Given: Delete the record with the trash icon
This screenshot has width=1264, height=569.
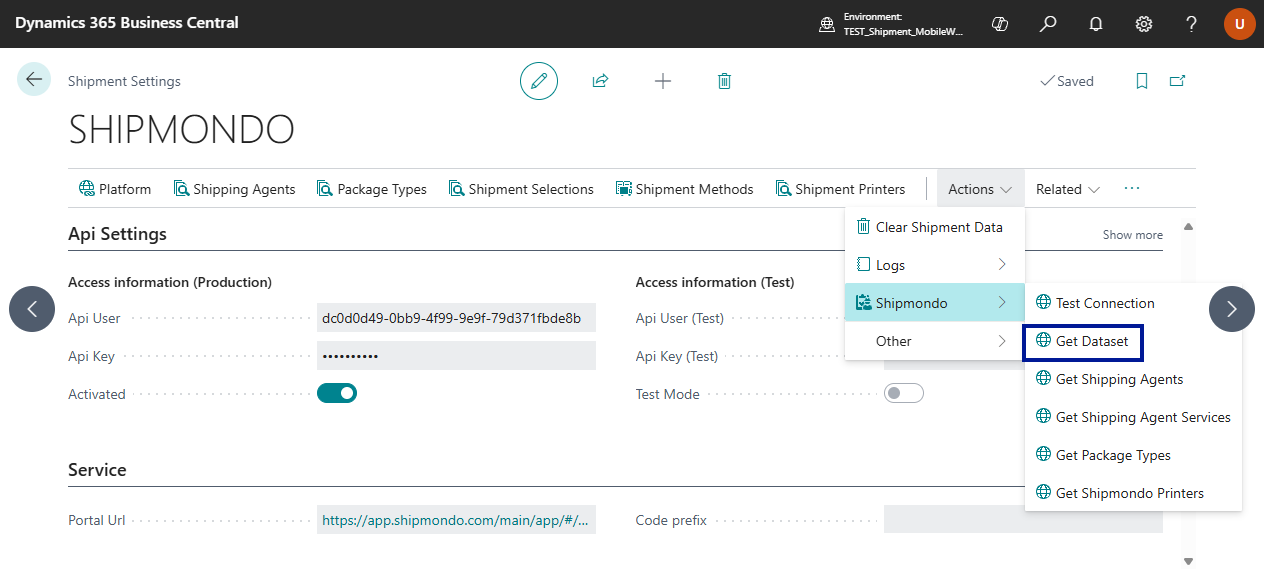Looking at the screenshot, I should (725, 81).
